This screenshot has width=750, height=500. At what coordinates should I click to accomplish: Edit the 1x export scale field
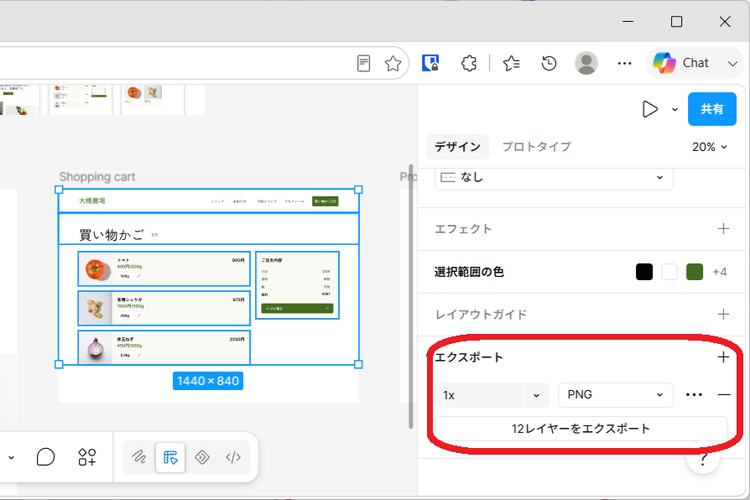(479, 395)
